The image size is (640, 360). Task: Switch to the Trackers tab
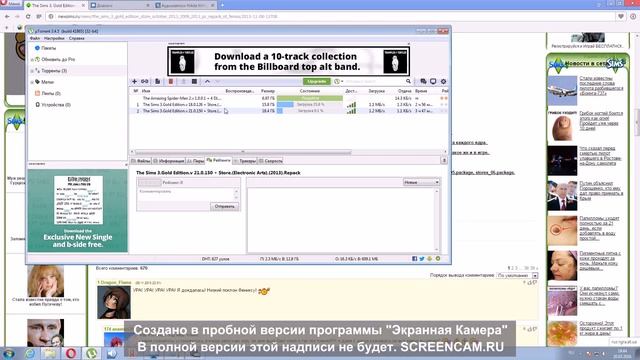pyautogui.click(x=245, y=161)
